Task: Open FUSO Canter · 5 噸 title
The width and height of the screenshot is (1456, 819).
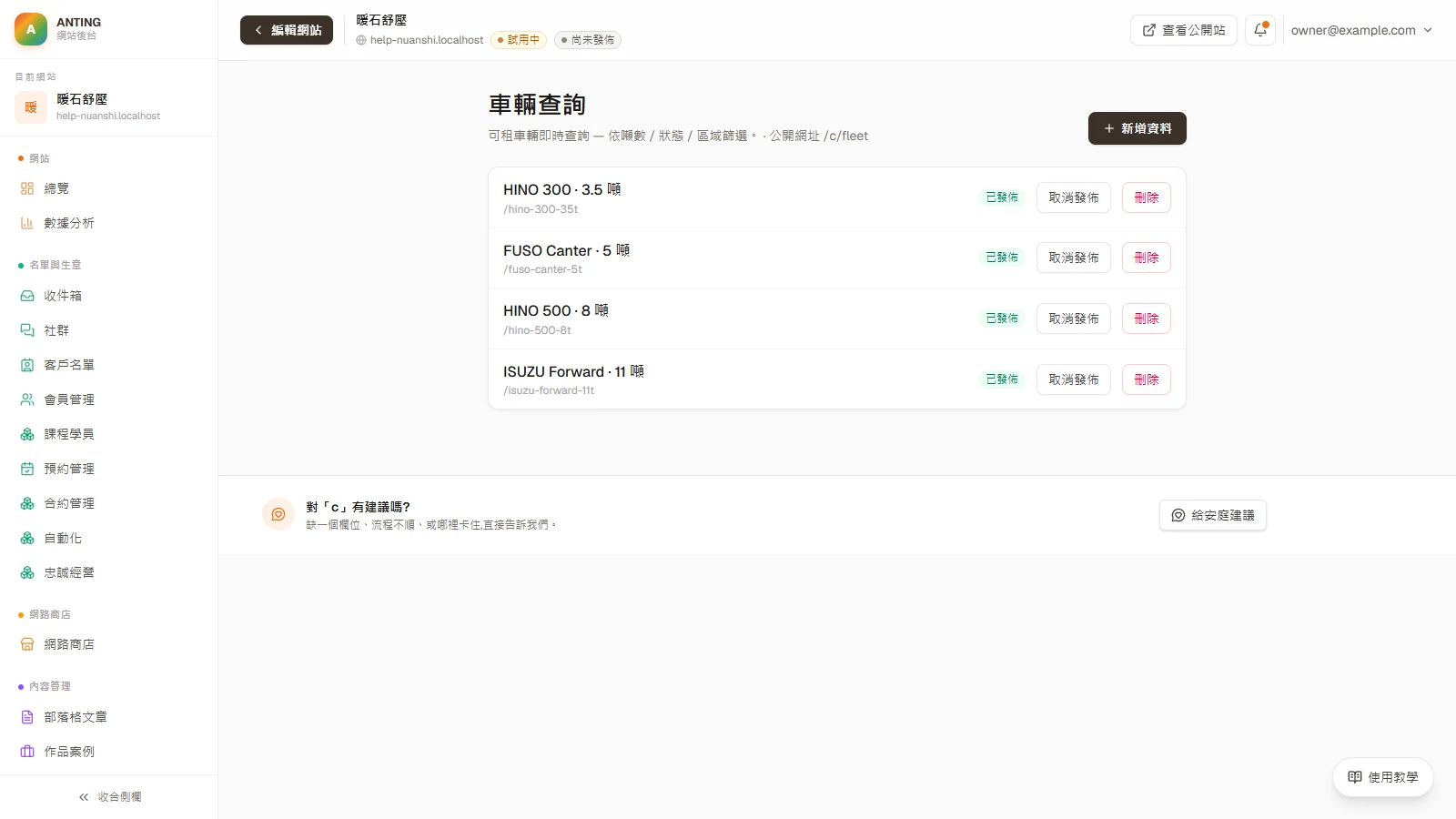Action: click(567, 250)
